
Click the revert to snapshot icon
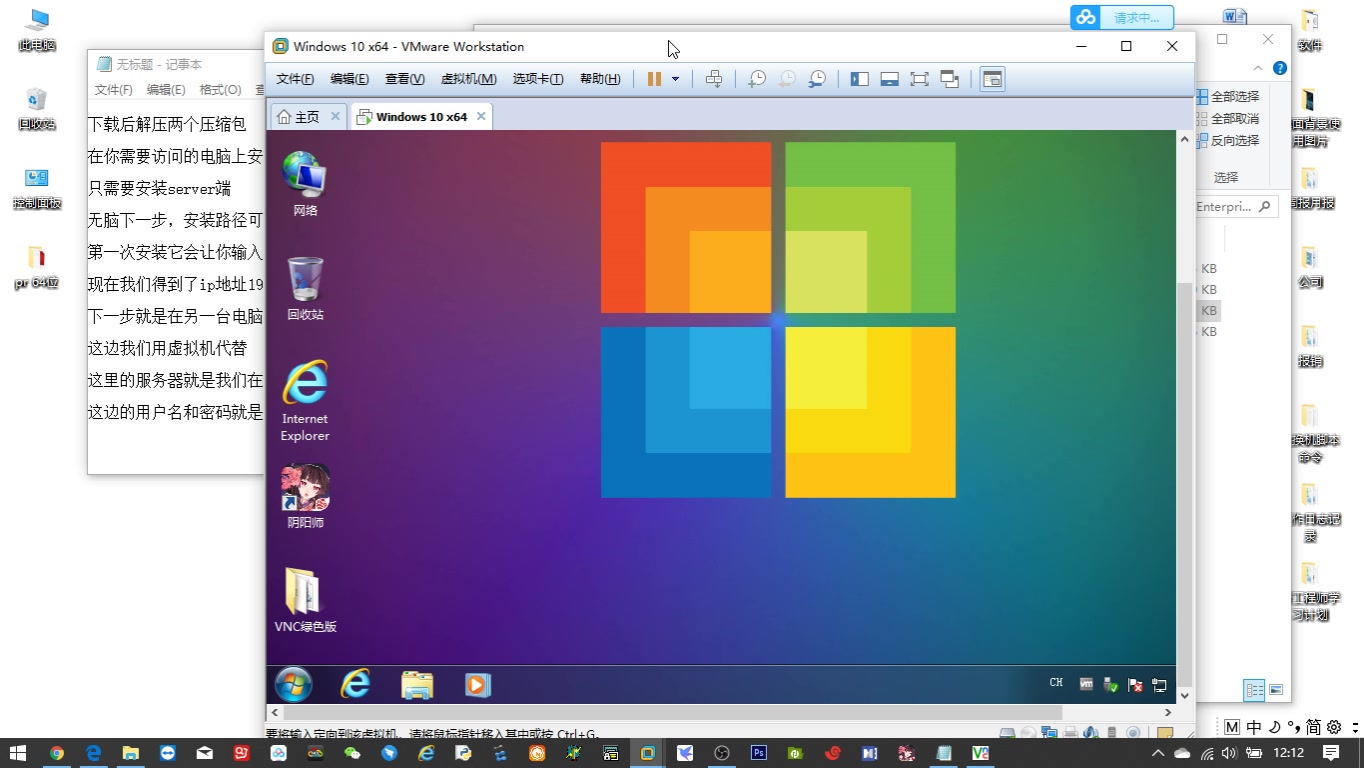787,79
